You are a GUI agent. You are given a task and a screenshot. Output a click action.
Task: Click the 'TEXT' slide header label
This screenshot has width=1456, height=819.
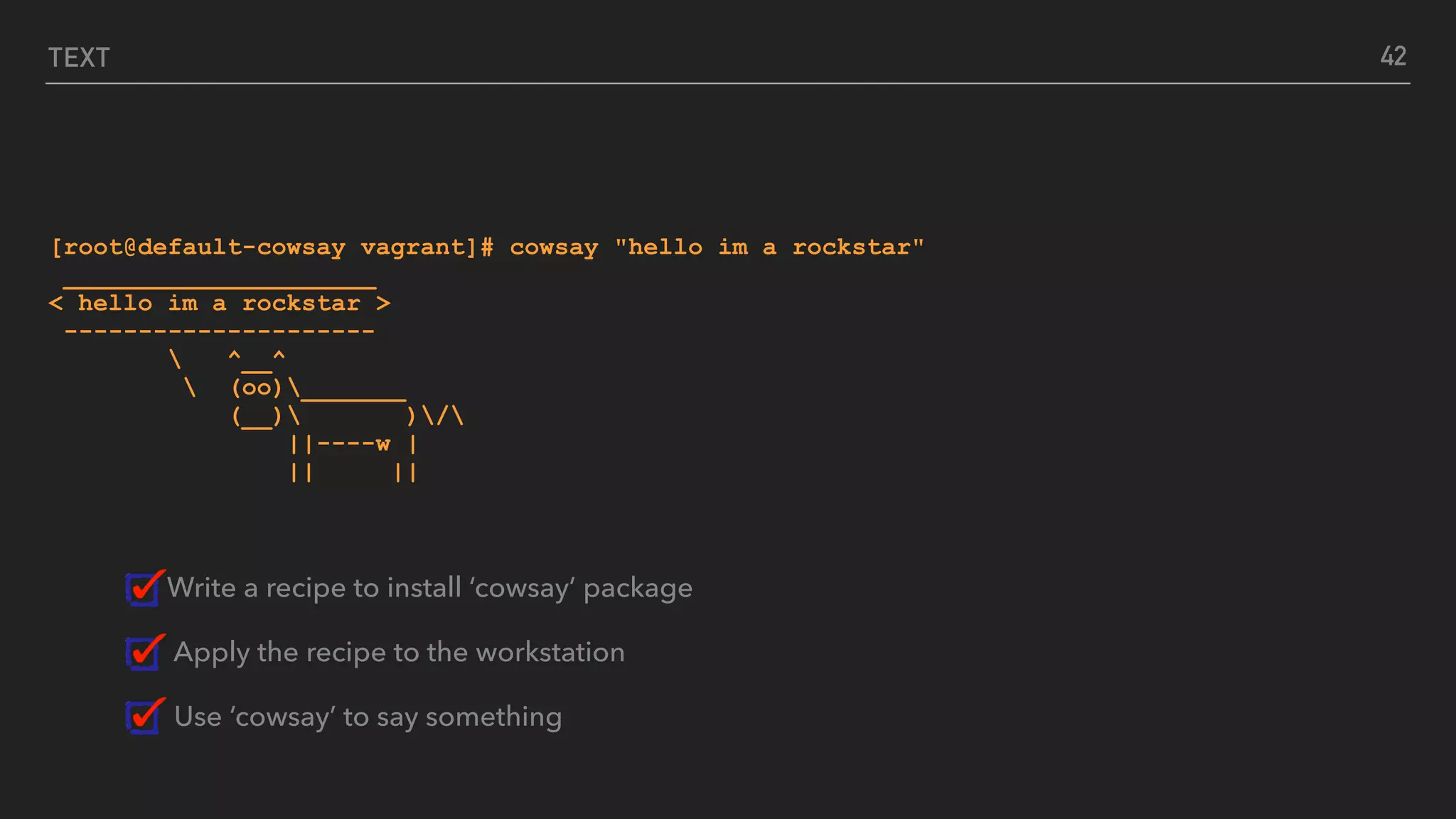coord(79,58)
